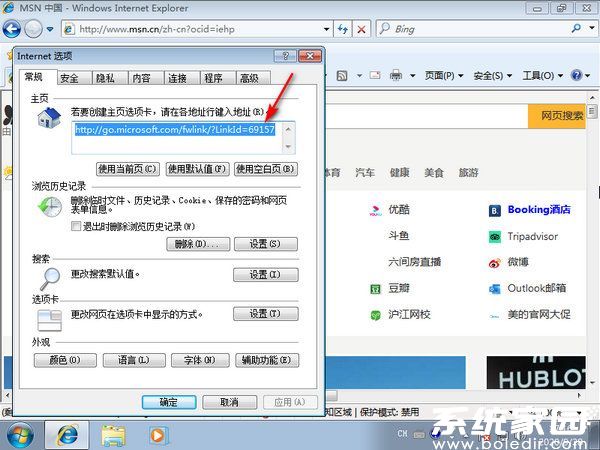Click the Windows Start orb
Image resolution: width=600 pixels, height=450 pixels.
tap(20, 435)
